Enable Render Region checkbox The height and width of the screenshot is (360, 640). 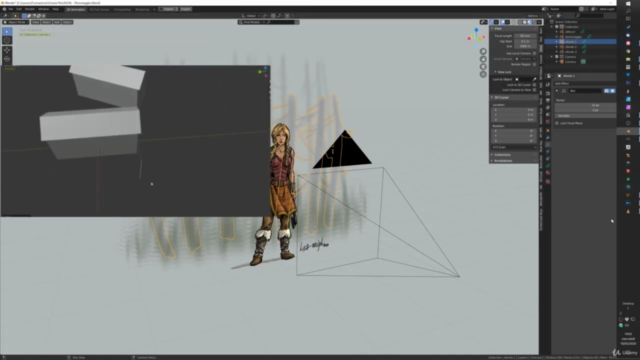[534, 64]
